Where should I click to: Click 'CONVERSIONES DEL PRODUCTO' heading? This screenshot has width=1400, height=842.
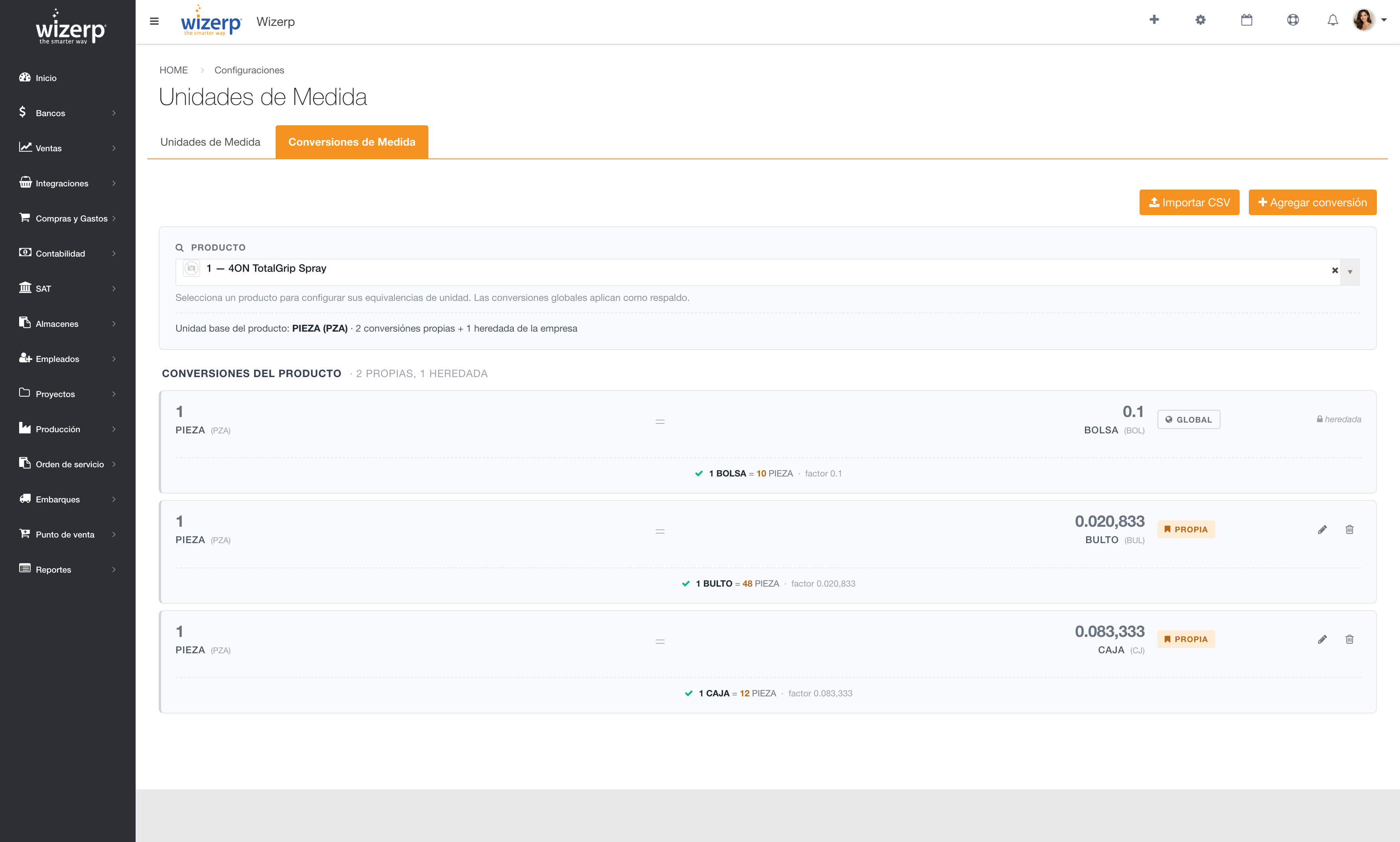pos(251,374)
